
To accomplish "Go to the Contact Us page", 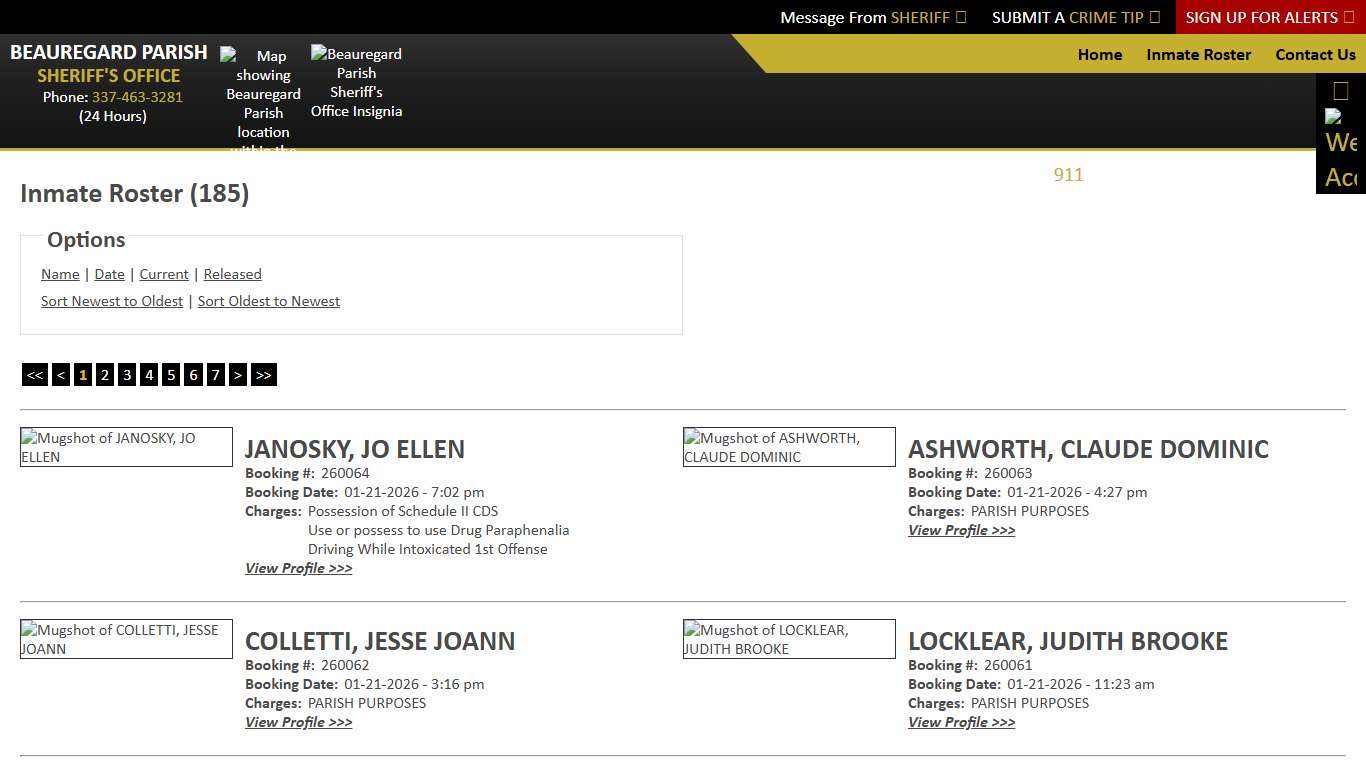I will click(x=1315, y=55).
